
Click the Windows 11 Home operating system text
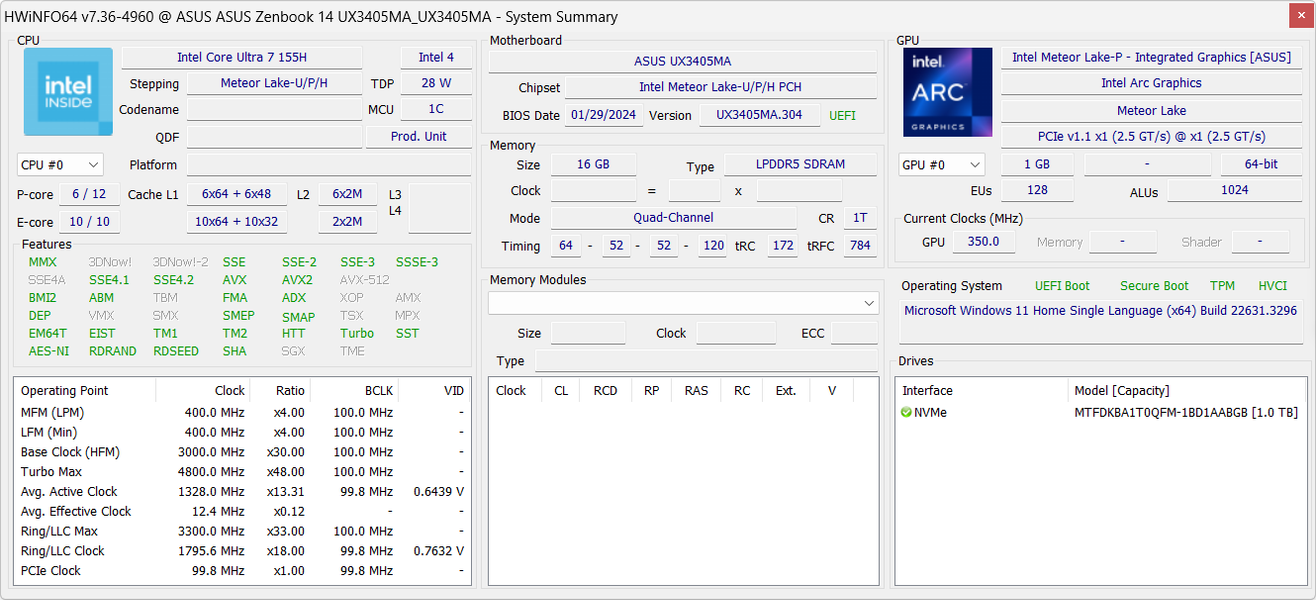click(x=1100, y=311)
